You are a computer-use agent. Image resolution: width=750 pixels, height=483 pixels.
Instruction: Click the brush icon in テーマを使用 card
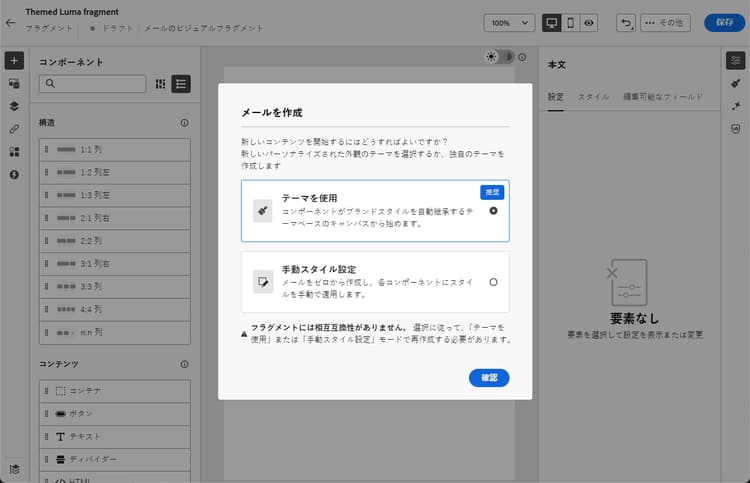coord(263,211)
